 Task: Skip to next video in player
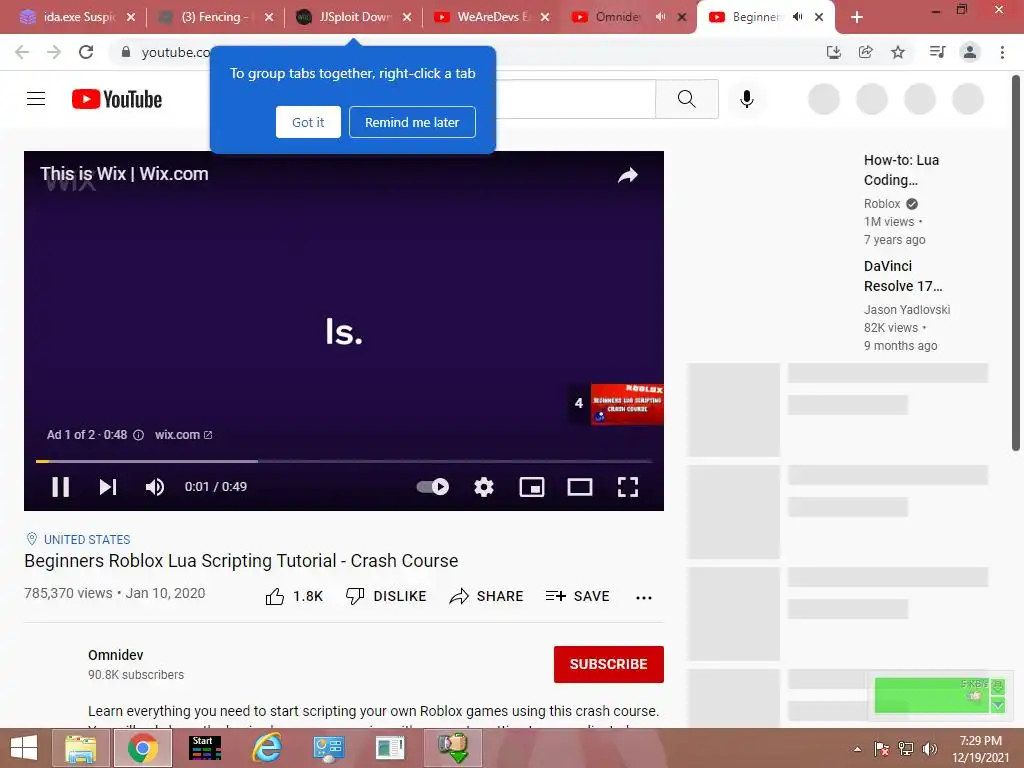coord(108,487)
